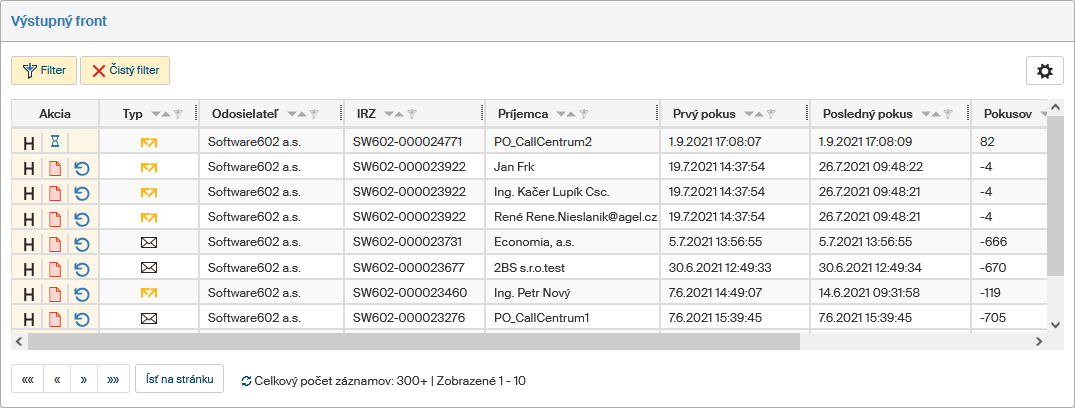This screenshot has width=1075, height=408.
Task: Click the H history icon in the Ing. Petr Nový row
Action: (x=28, y=294)
